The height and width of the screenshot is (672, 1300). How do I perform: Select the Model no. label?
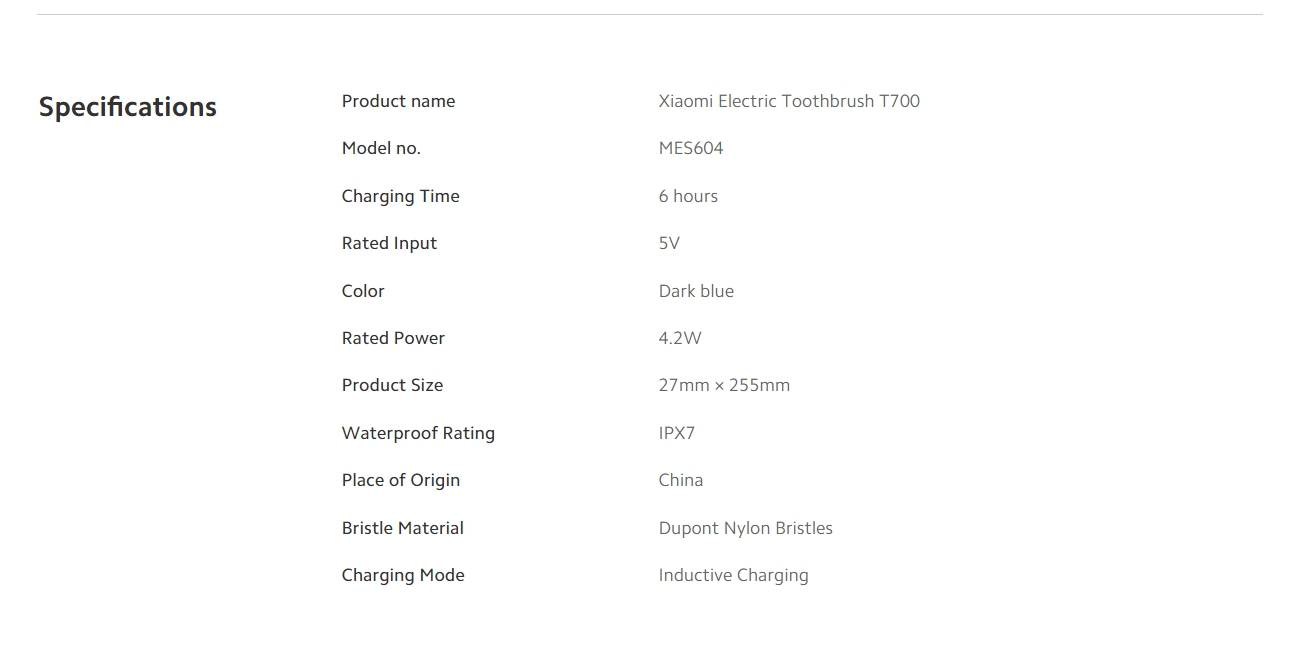[381, 148]
